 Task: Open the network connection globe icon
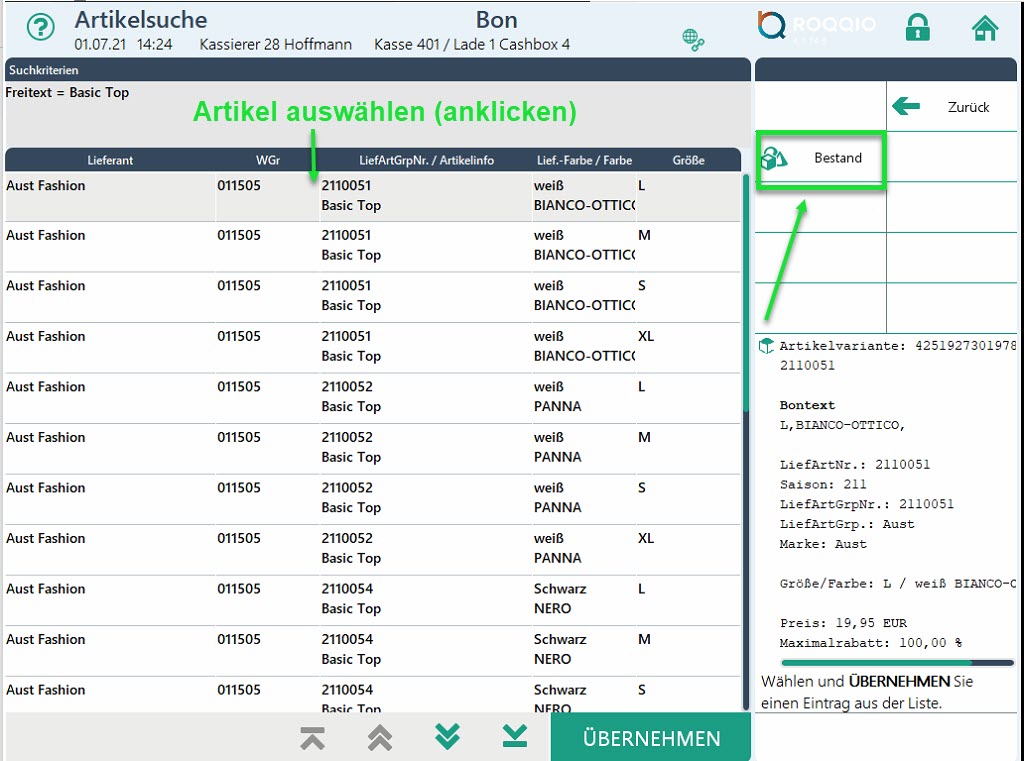(x=693, y=39)
